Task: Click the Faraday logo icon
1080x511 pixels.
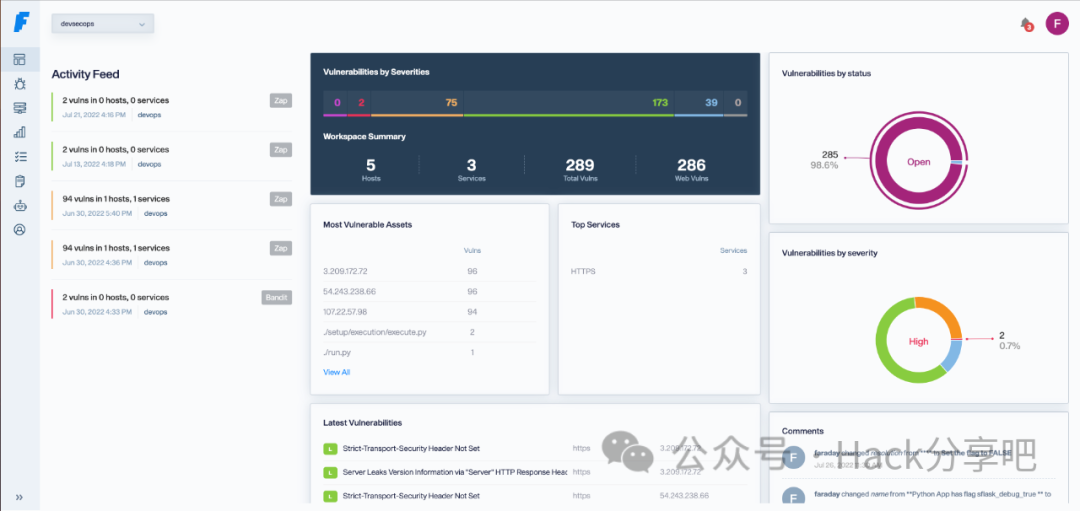Action: [21, 22]
